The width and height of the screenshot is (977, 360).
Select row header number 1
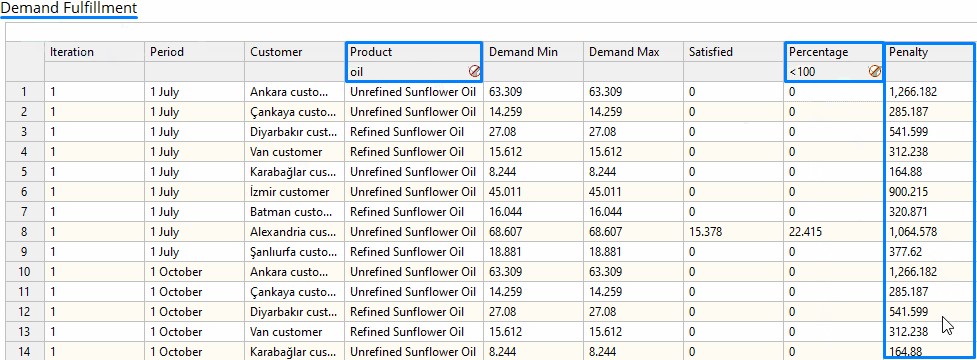(x=25, y=92)
